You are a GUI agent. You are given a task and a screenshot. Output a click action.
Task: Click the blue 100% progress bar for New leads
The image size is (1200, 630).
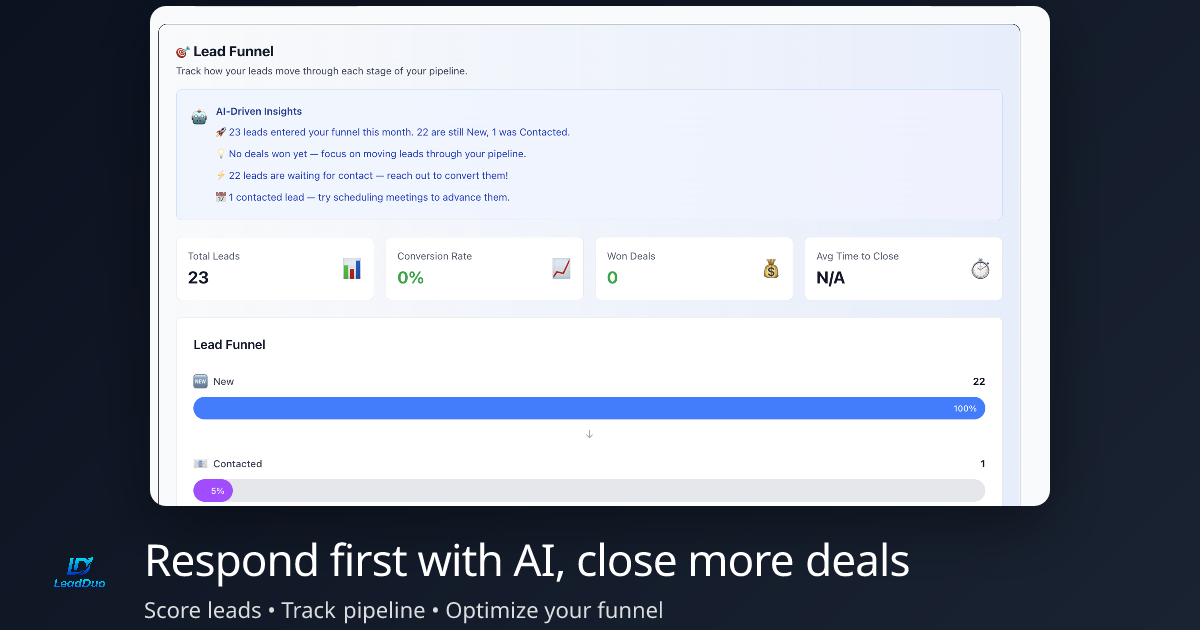(589, 408)
